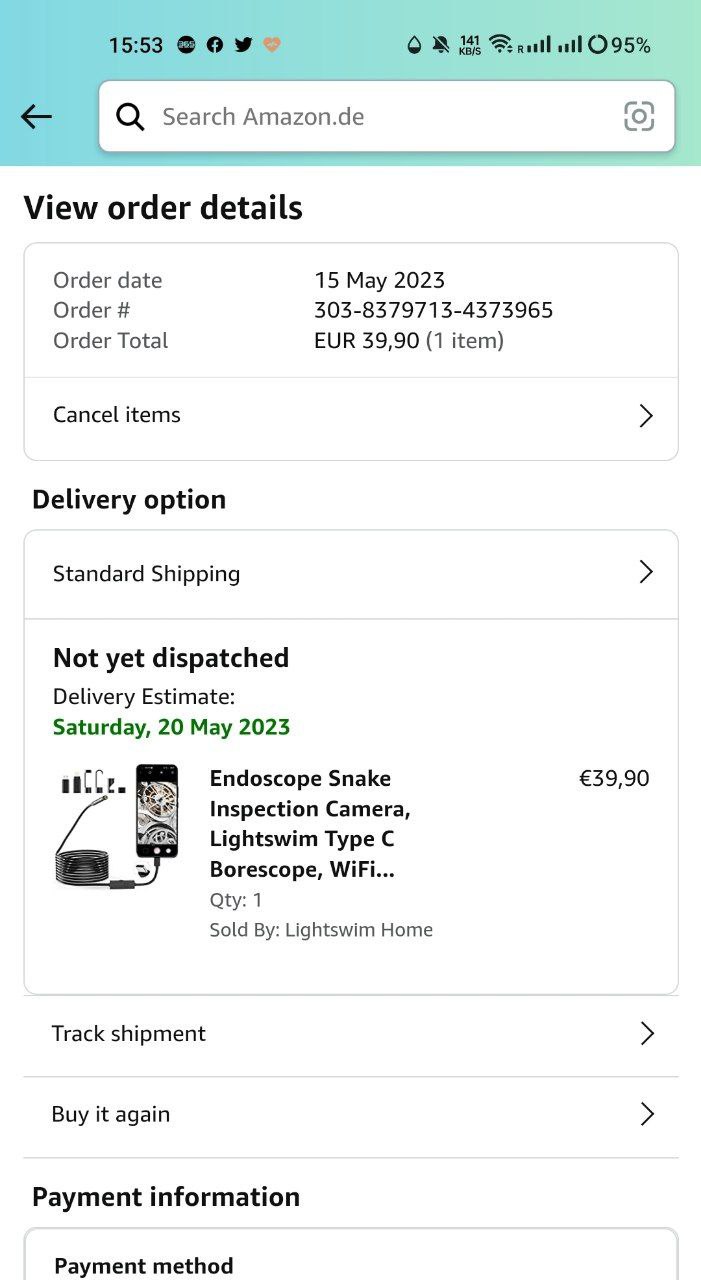Tap the search magnifier icon
Image resolution: width=701 pixels, height=1280 pixels.
[130, 117]
